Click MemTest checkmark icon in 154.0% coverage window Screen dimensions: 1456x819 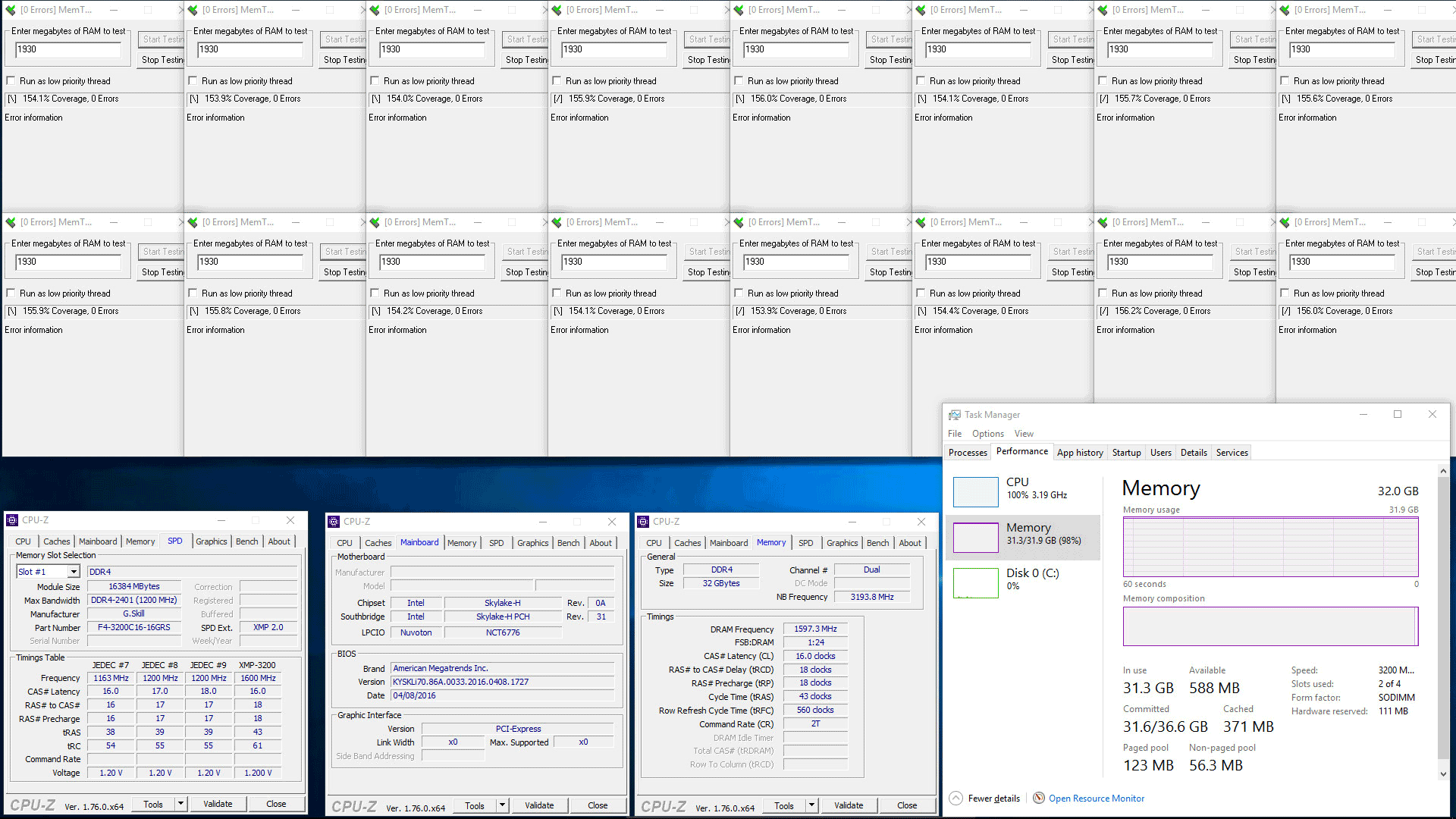pos(375,10)
